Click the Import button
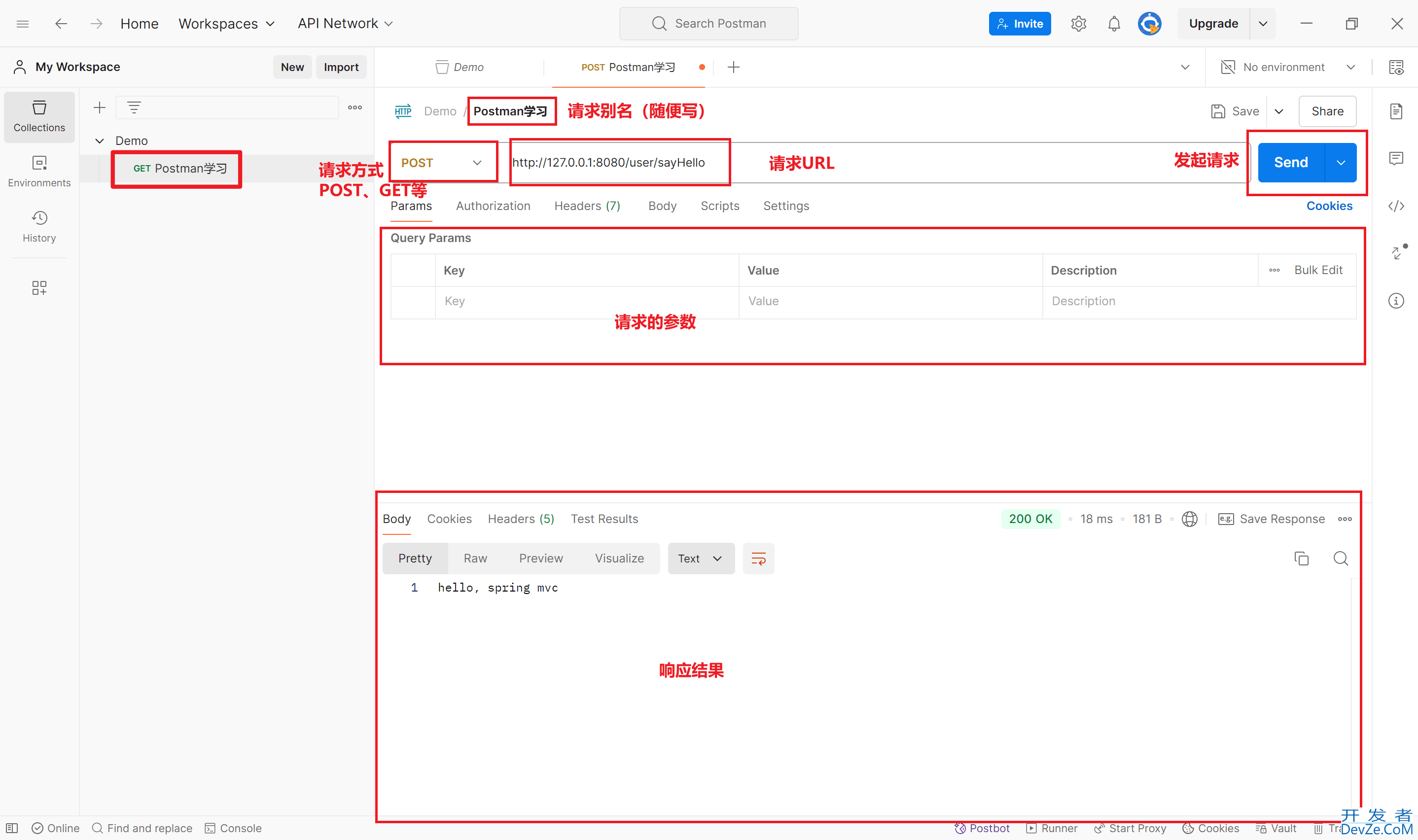 (x=341, y=68)
